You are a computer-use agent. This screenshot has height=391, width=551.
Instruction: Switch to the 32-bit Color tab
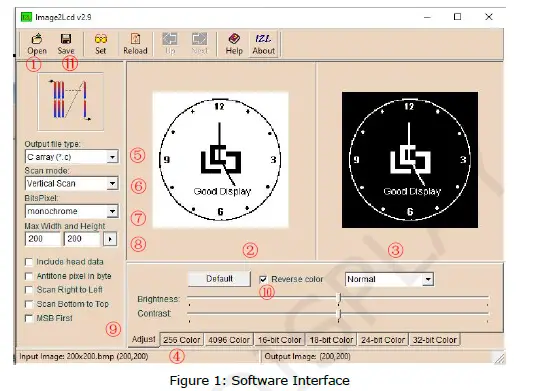tap(435, 340)
